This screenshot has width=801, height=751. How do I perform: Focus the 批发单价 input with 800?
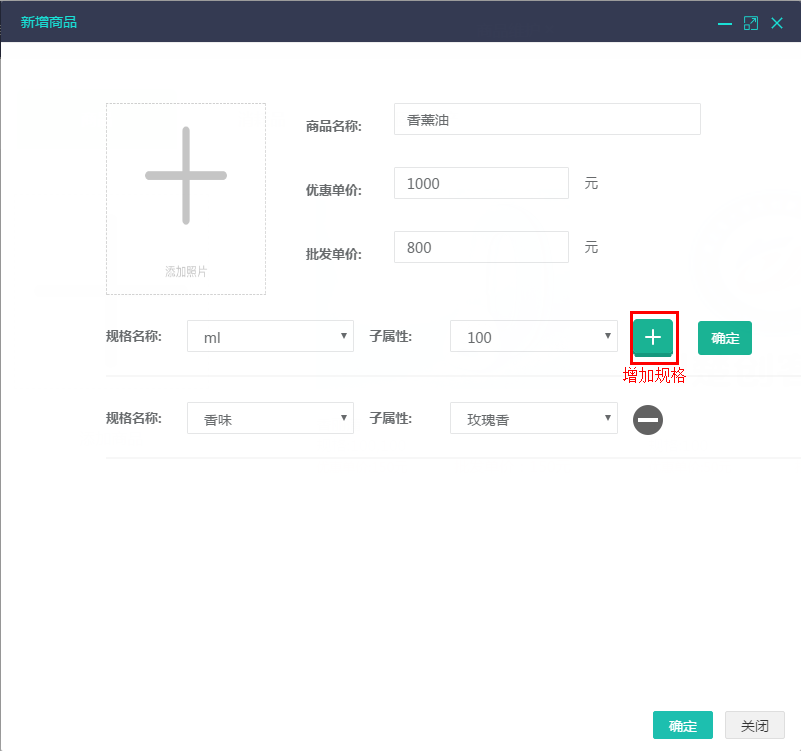click(x=481, y=247)
